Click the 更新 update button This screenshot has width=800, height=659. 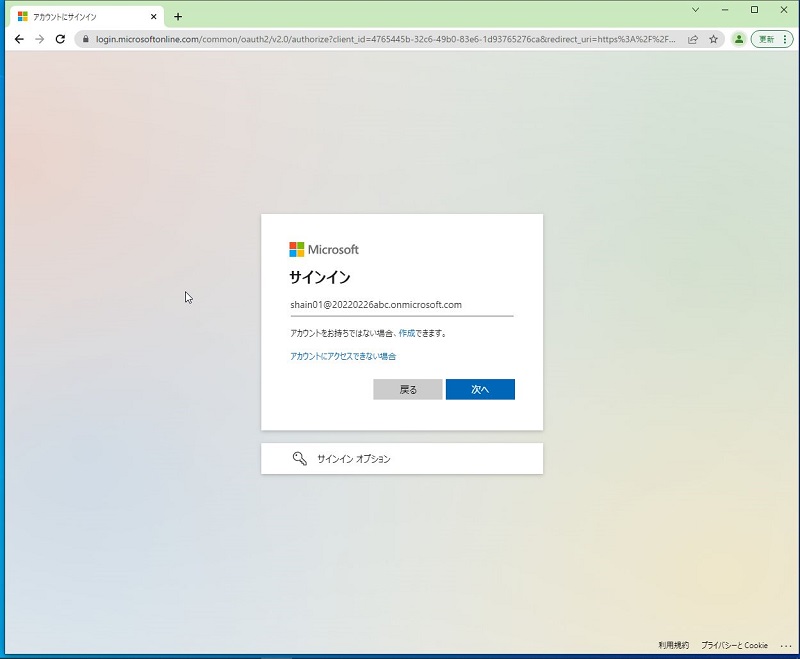tap(766, 39)
